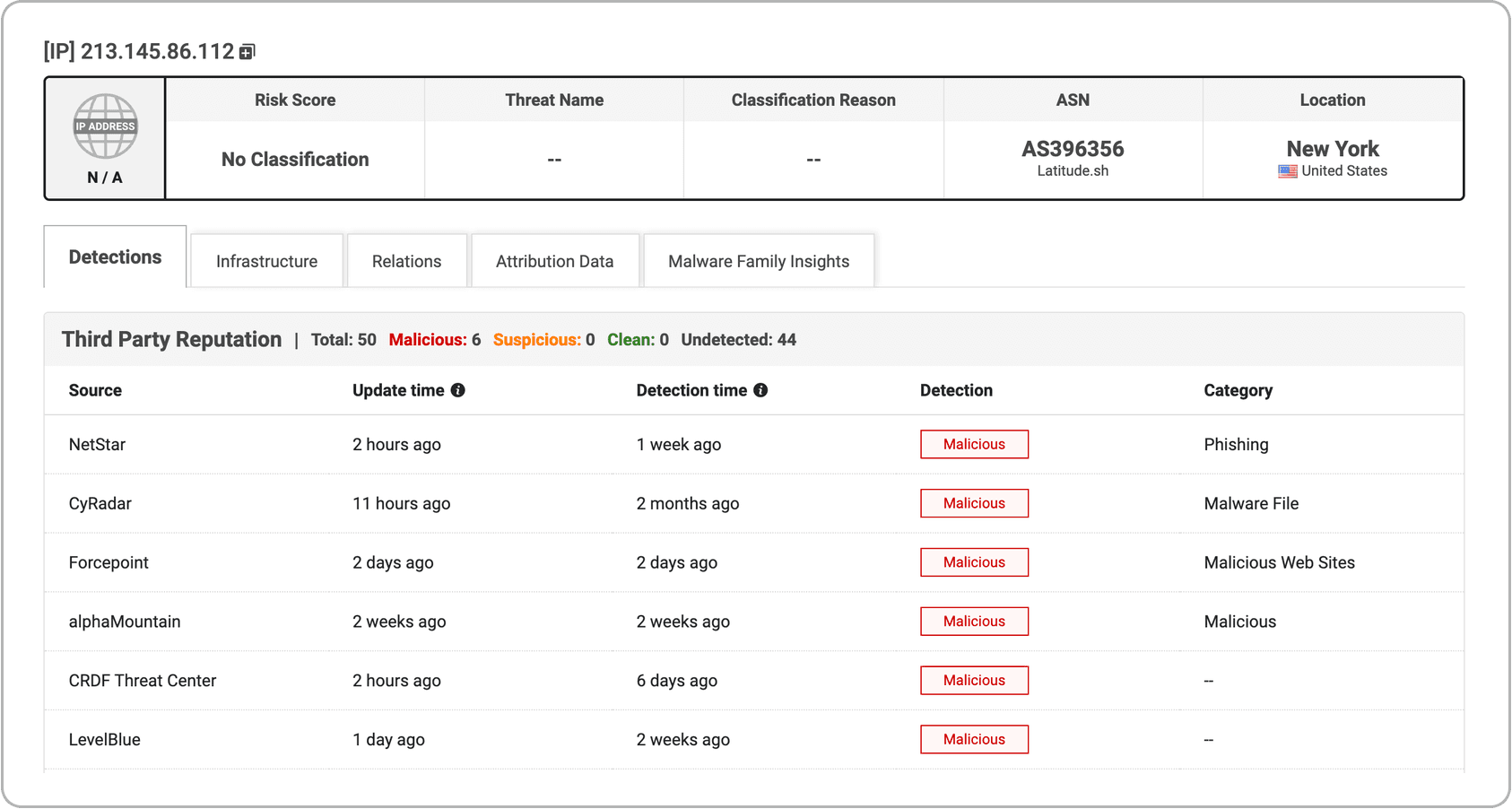
Task: Click the Malicious badge in LevelBlue row
Action: click(974, 739)
